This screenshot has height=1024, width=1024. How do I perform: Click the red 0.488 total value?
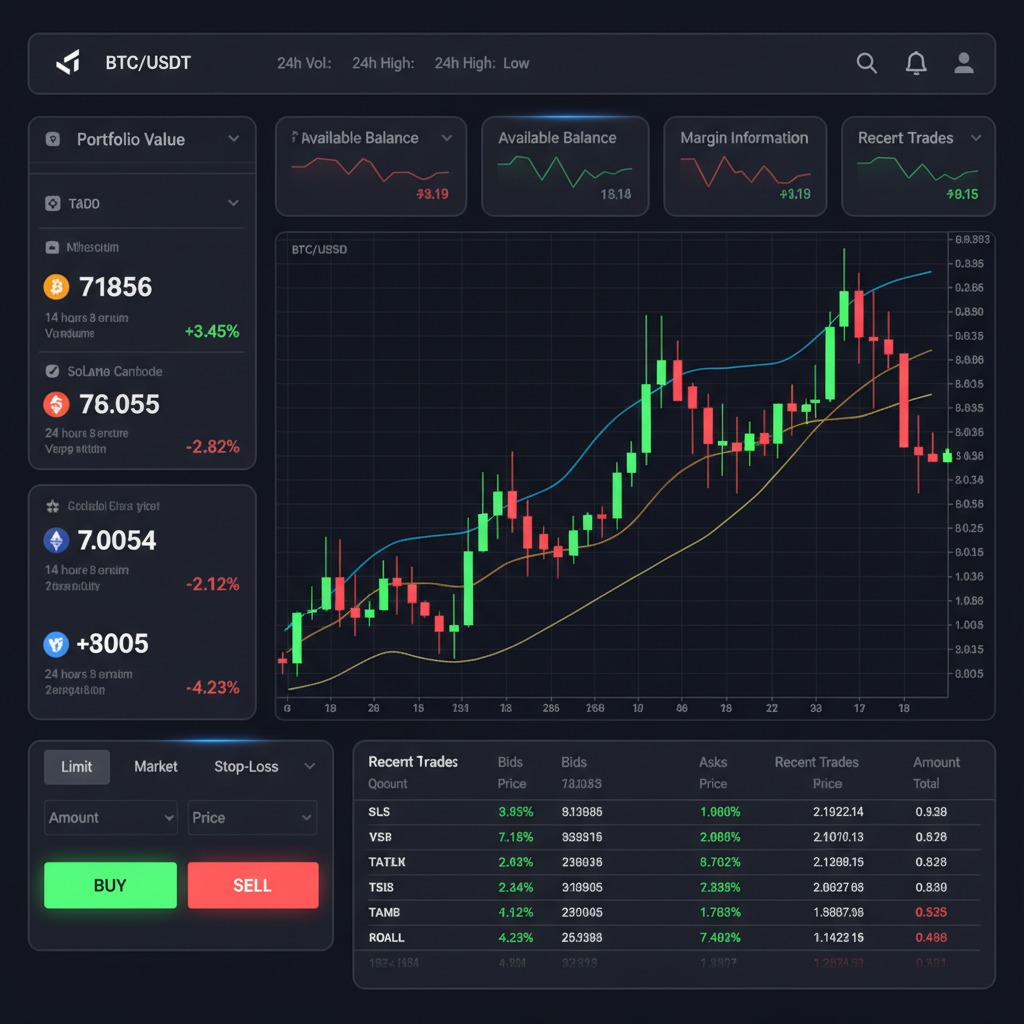pos(931,938)
